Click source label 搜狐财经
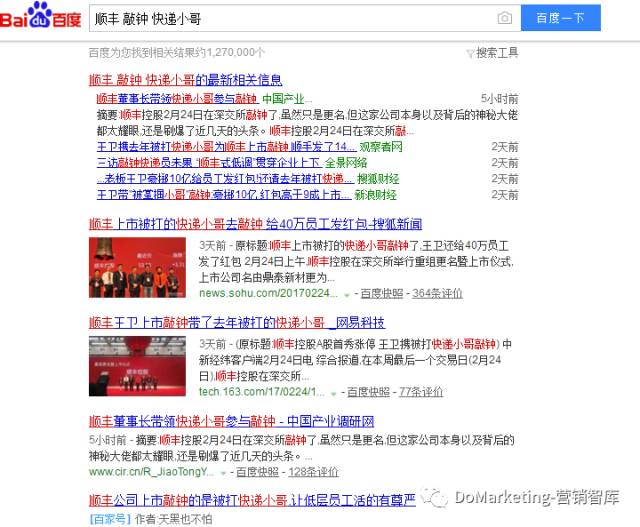This screenshot has width=640, height=527. [x=378, y=178]
